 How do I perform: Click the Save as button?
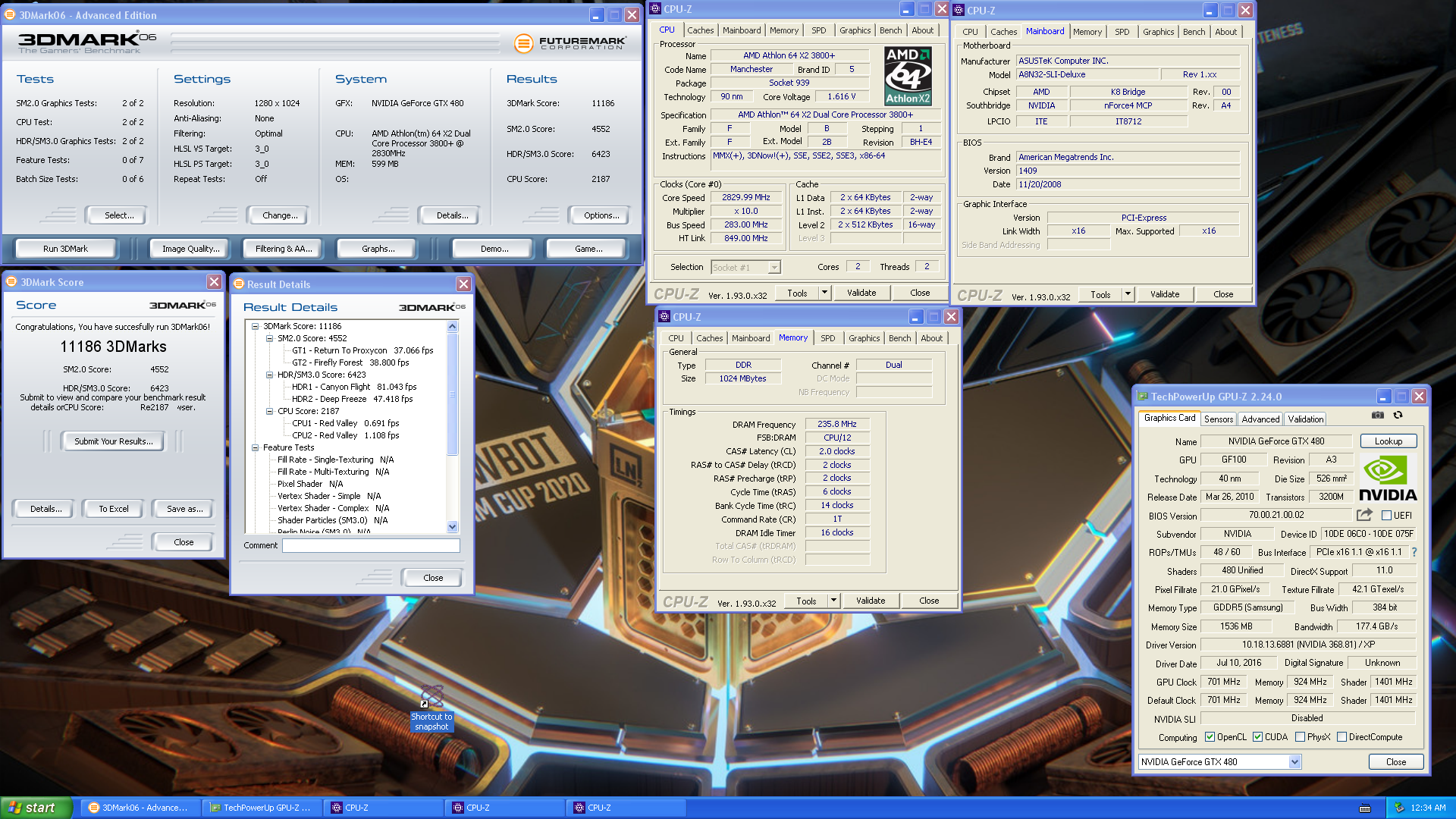click(x=184, y=509)
